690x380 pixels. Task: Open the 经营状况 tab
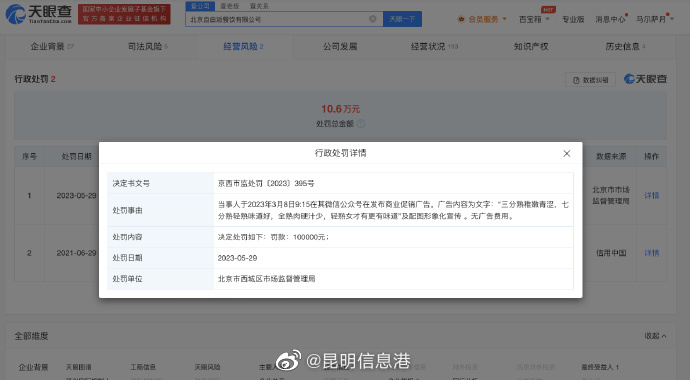434,46
